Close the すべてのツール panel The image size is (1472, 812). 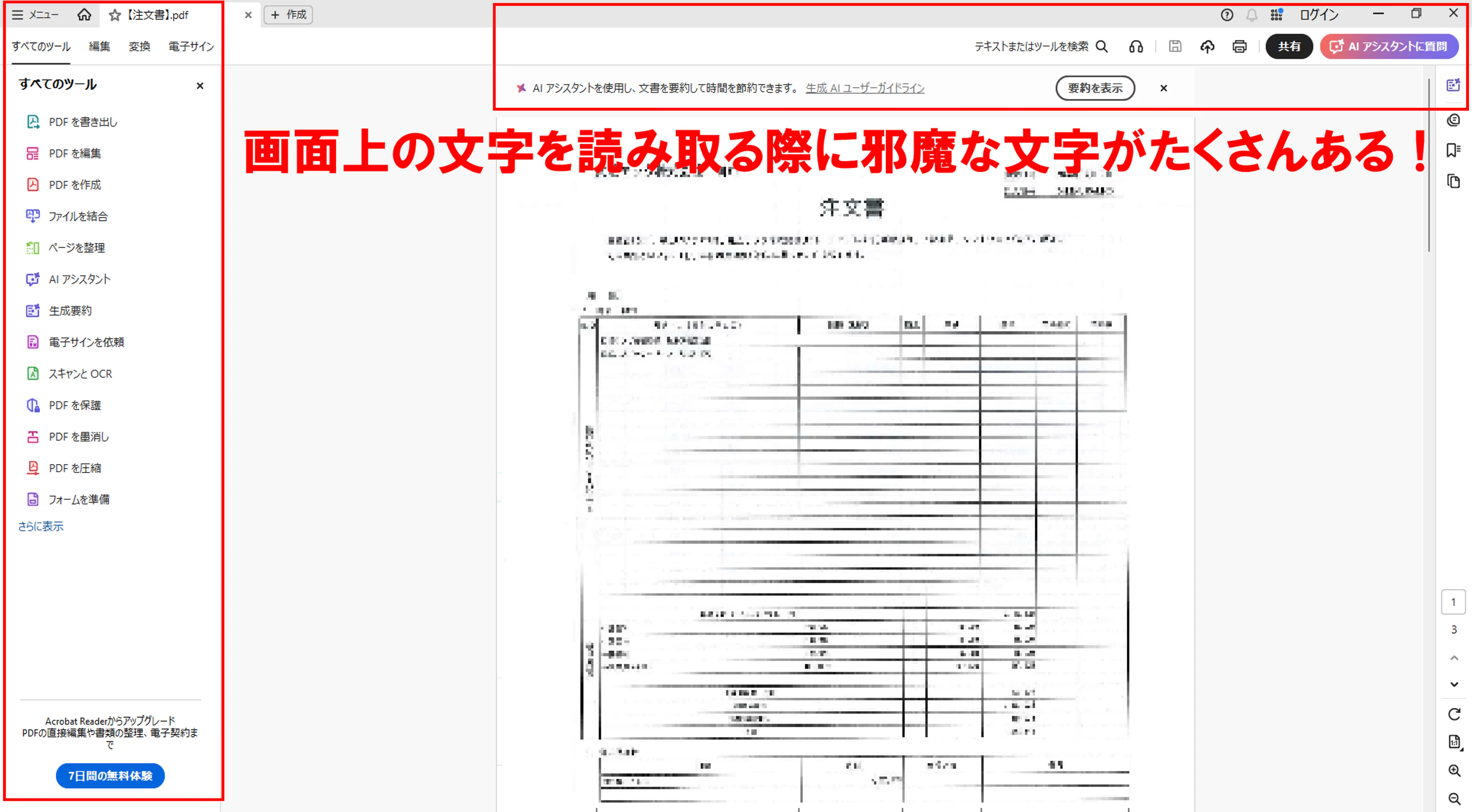point(200,85)
